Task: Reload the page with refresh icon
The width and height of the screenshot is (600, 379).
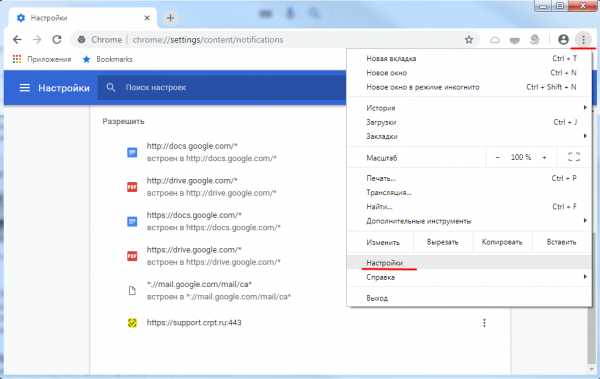Action: 57,39
